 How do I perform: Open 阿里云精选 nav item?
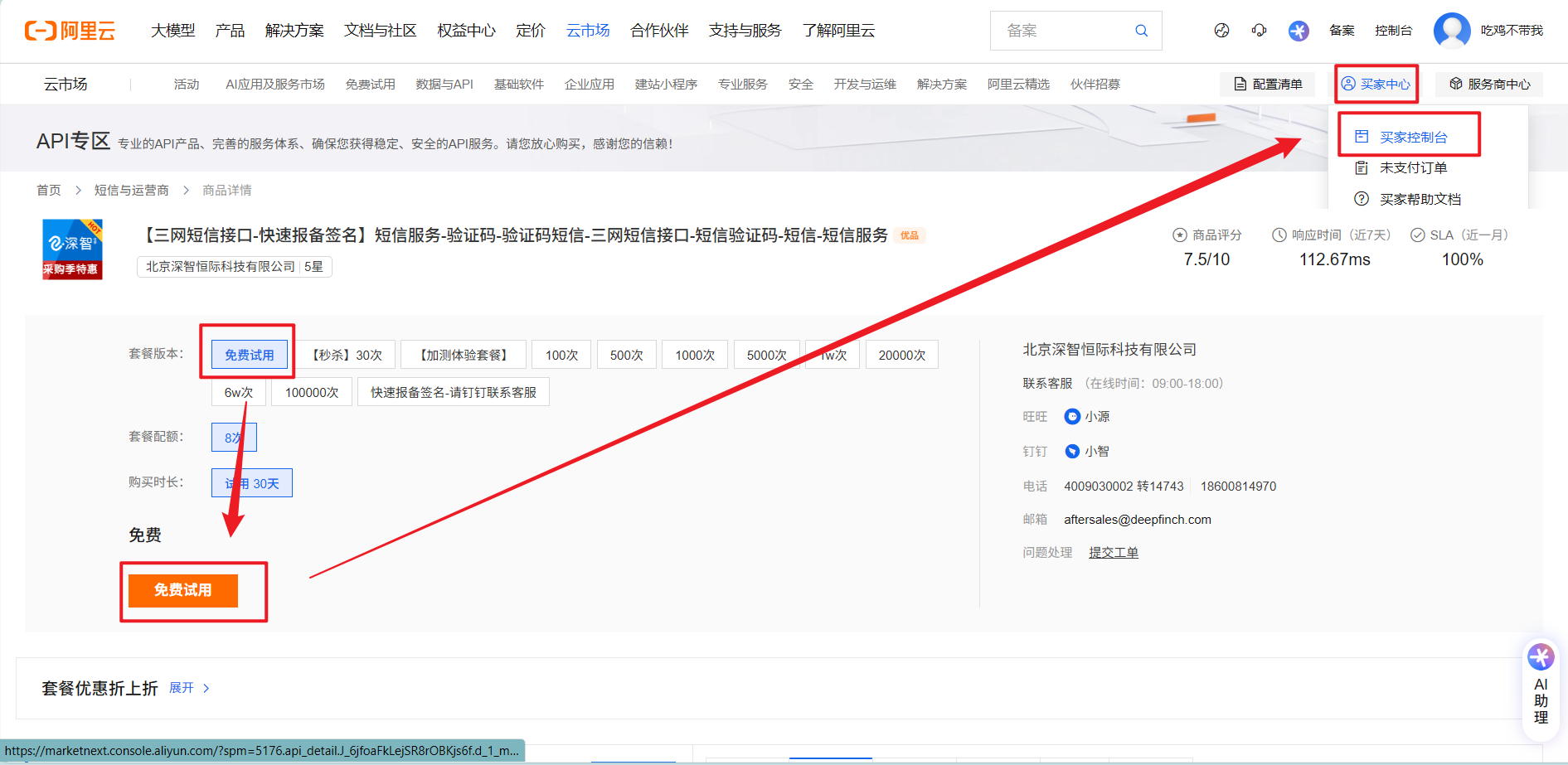click(1018, 84)
